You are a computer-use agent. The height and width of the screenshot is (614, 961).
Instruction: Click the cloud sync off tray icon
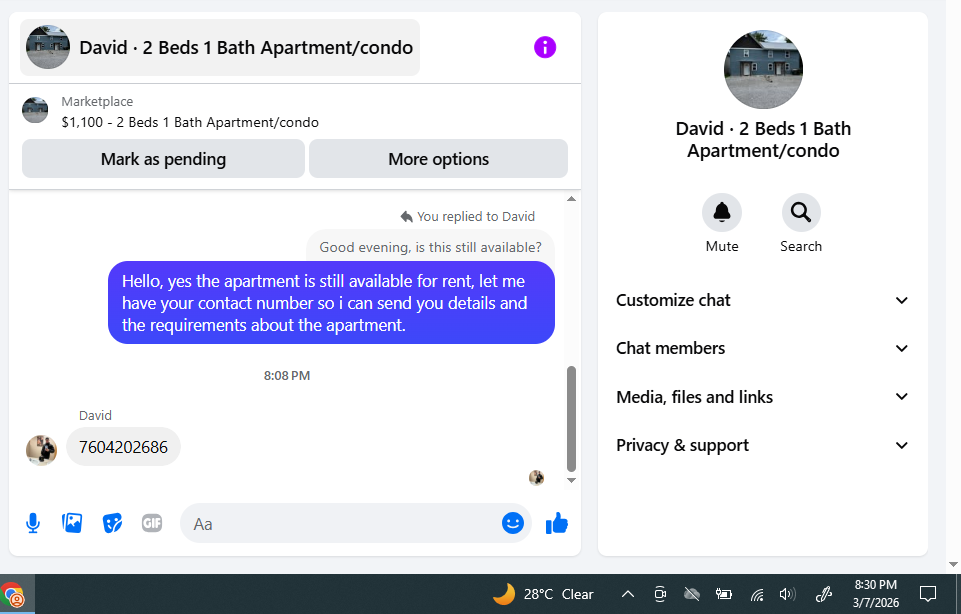[x=692, y=594]
